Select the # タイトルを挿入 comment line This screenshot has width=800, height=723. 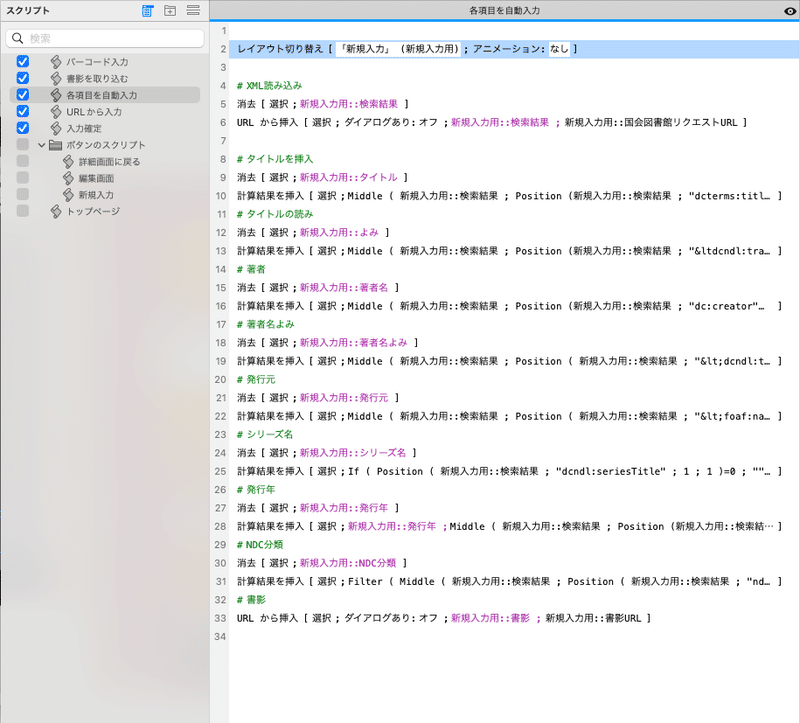(275, 159)
